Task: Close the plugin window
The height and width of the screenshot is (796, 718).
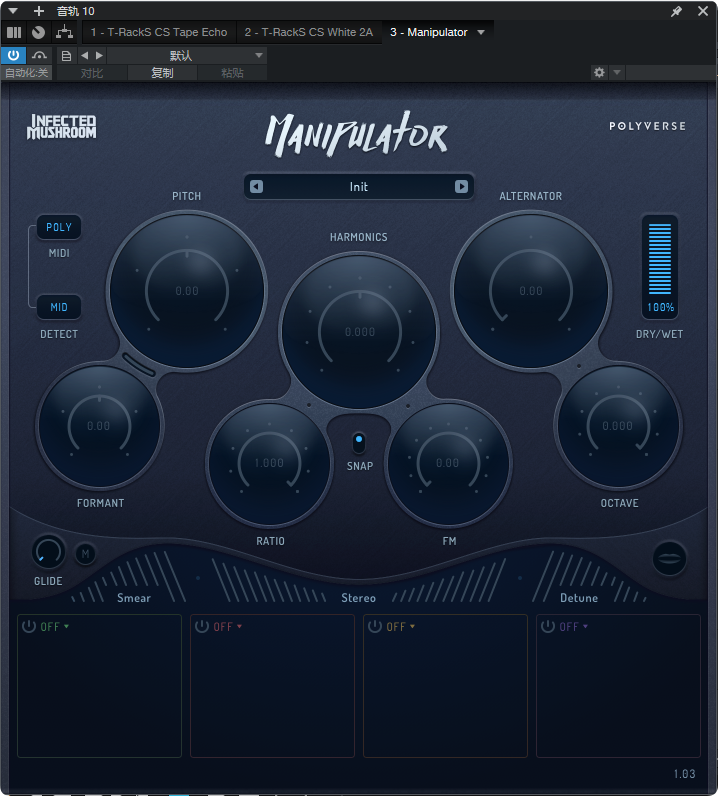Action: [x=703, y=11]
